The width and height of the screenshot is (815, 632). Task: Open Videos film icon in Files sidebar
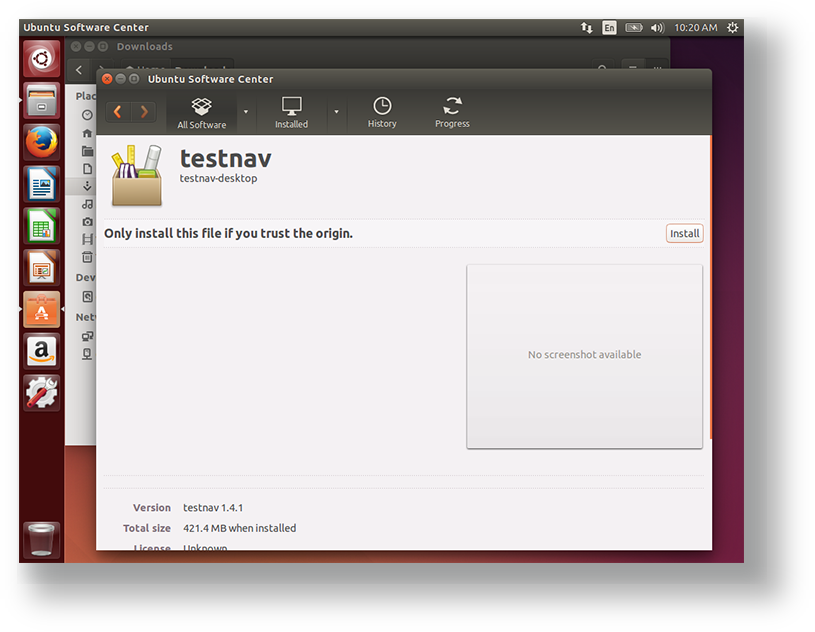coord(87,239)
